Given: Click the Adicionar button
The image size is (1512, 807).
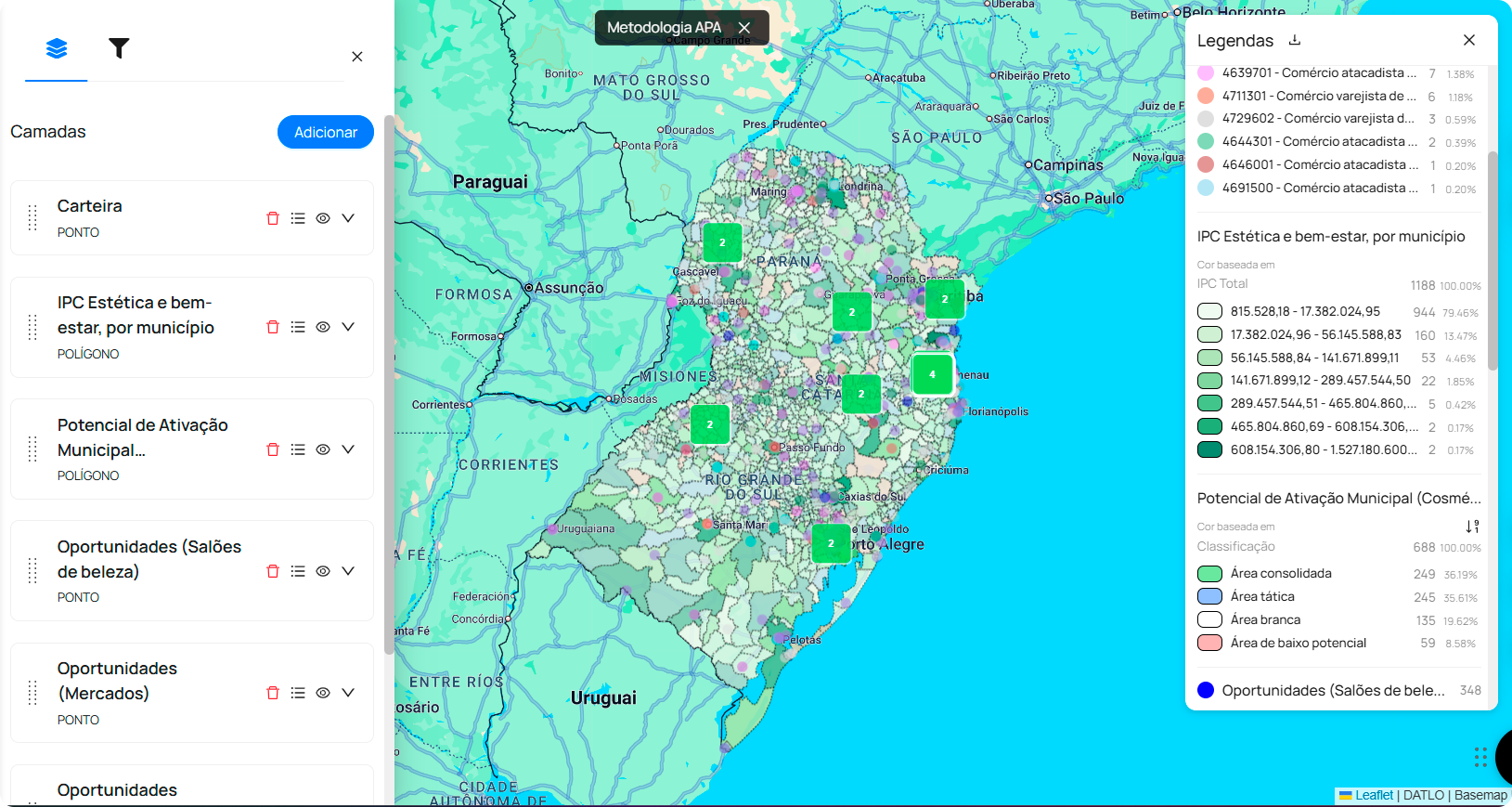Looking at the screenshot, I should click(325, 132).
